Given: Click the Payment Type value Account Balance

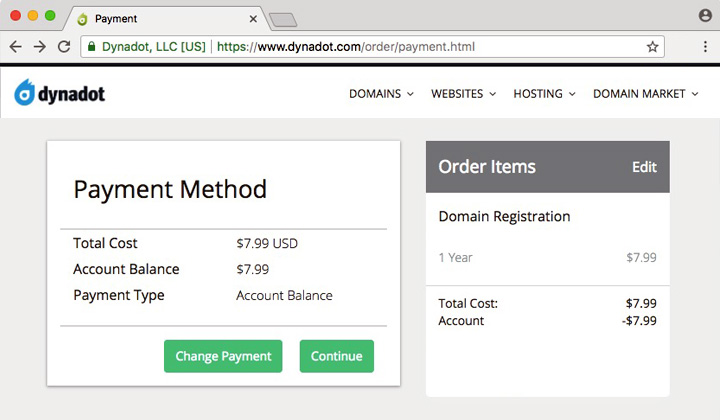Looking at the screenshot, I should click(284, 296).
